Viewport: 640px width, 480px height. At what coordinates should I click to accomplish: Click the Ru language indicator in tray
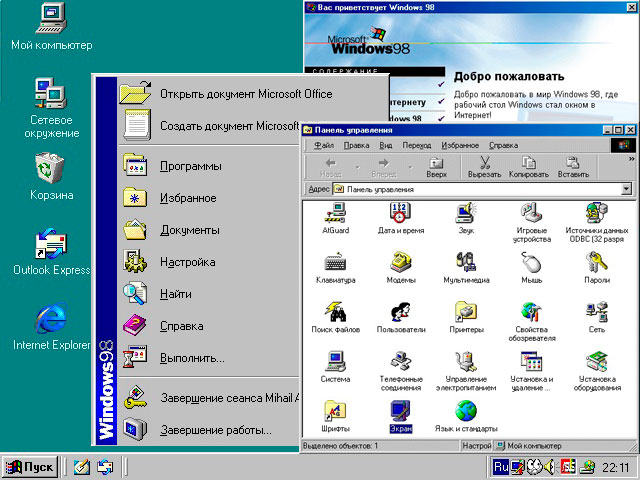(500, 467)
